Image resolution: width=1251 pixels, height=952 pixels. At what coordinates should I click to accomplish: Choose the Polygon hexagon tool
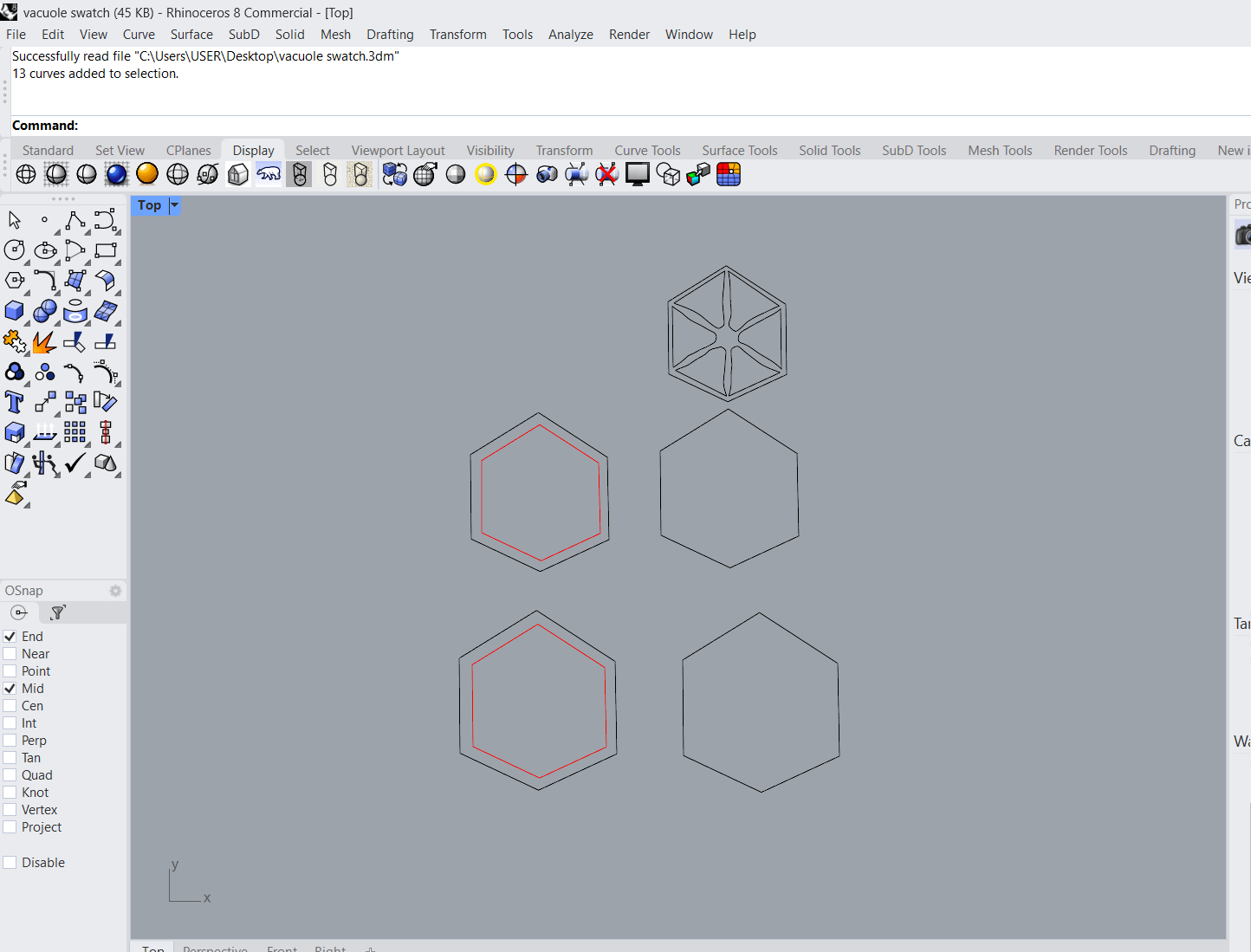tap(14, 281)
